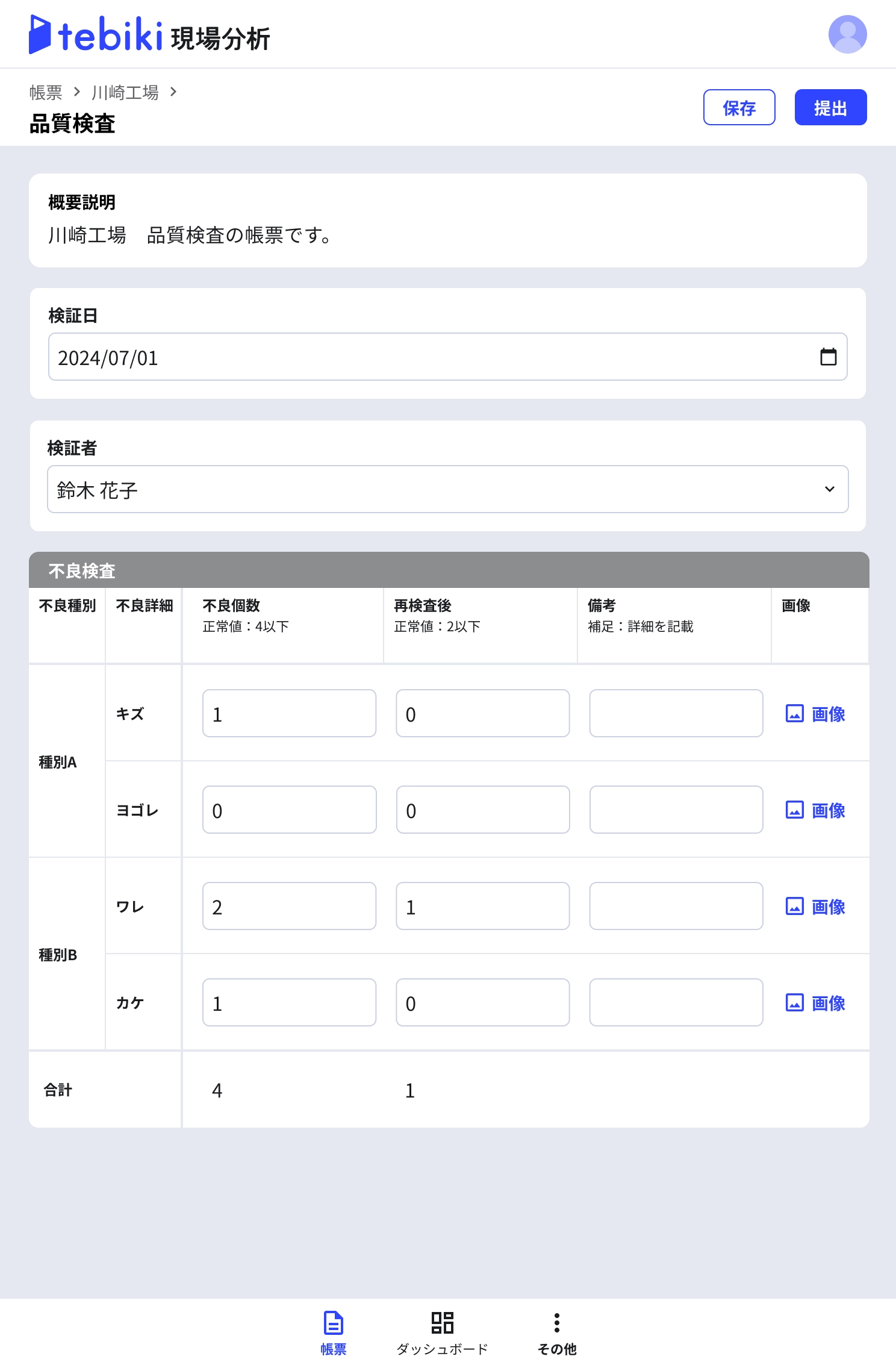The width and height of the screenshot is (896, 1365).
Task: Click the user profile avatar icon
Action: coord(847,34)
